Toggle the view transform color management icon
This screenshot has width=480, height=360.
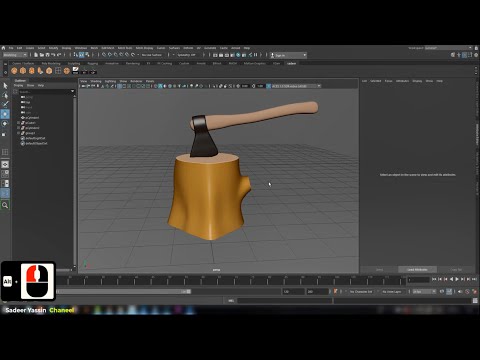(268, 86)
